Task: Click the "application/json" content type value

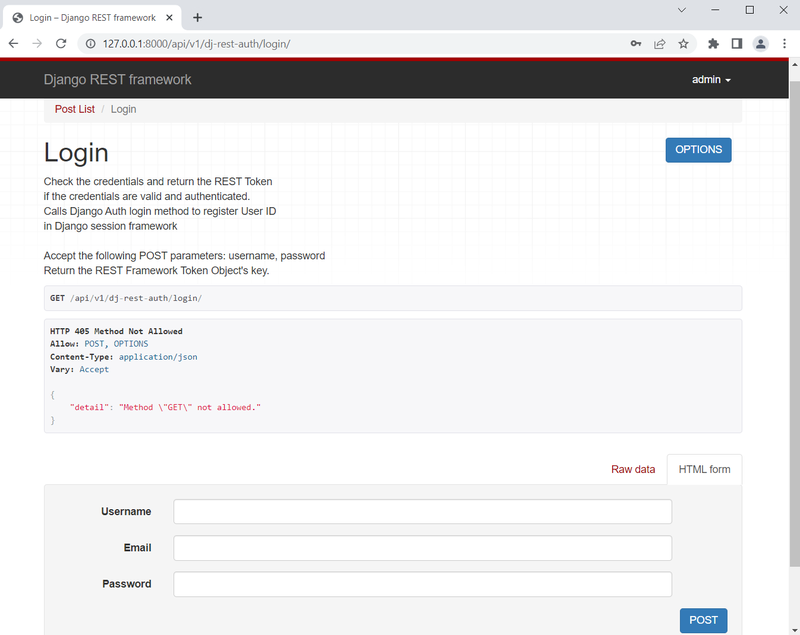Action: 158,357
